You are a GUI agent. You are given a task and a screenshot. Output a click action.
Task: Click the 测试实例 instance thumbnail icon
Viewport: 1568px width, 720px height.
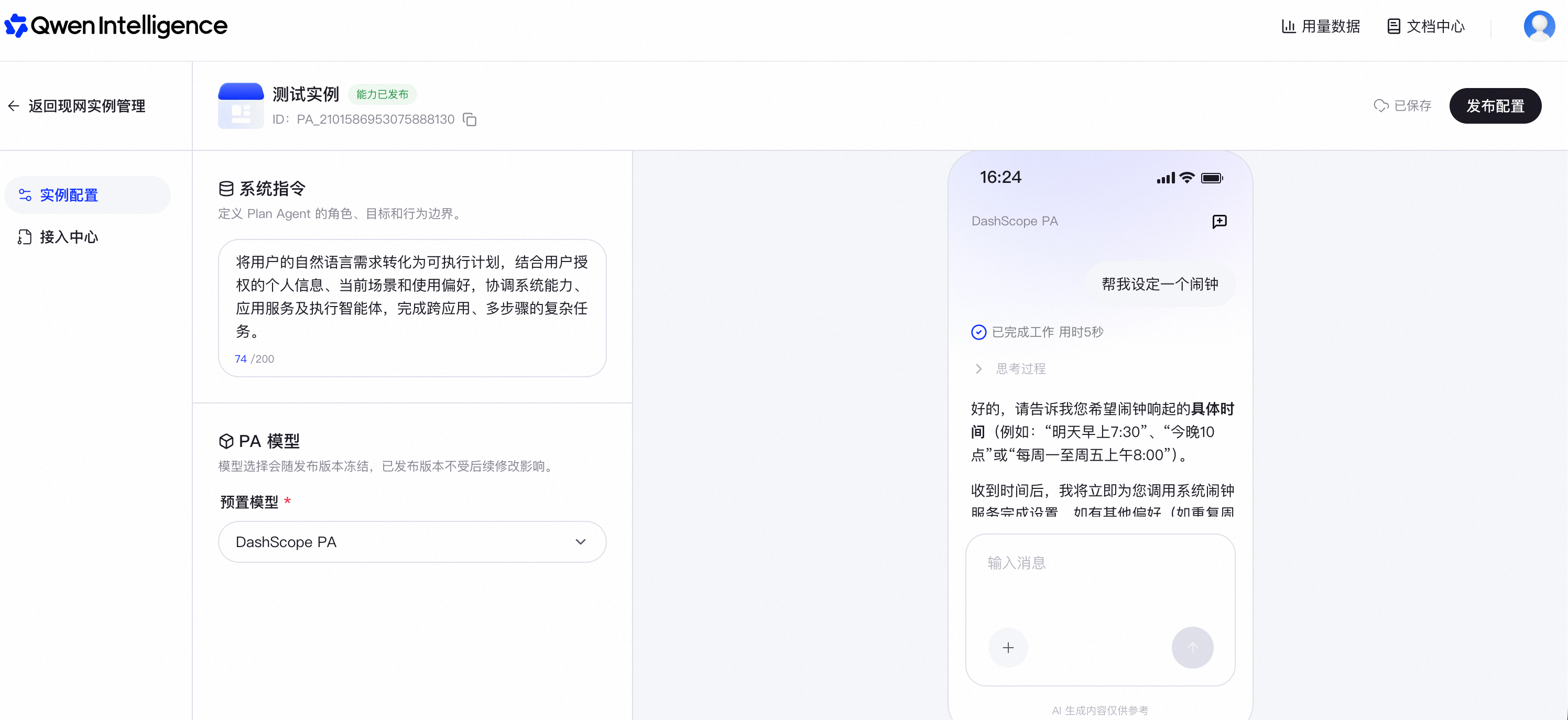pyautogui.click(x=241, y=105)
